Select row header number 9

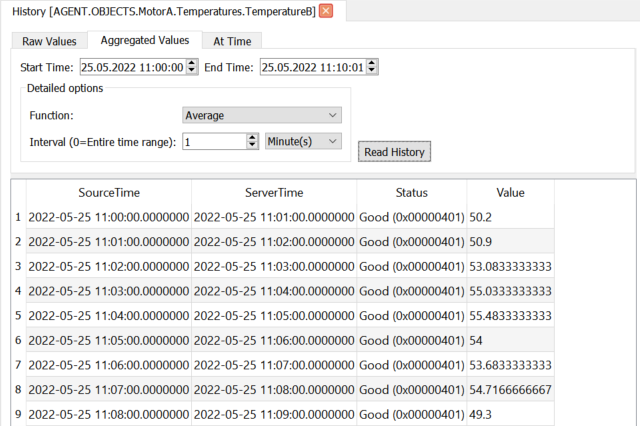pos(18,414)
